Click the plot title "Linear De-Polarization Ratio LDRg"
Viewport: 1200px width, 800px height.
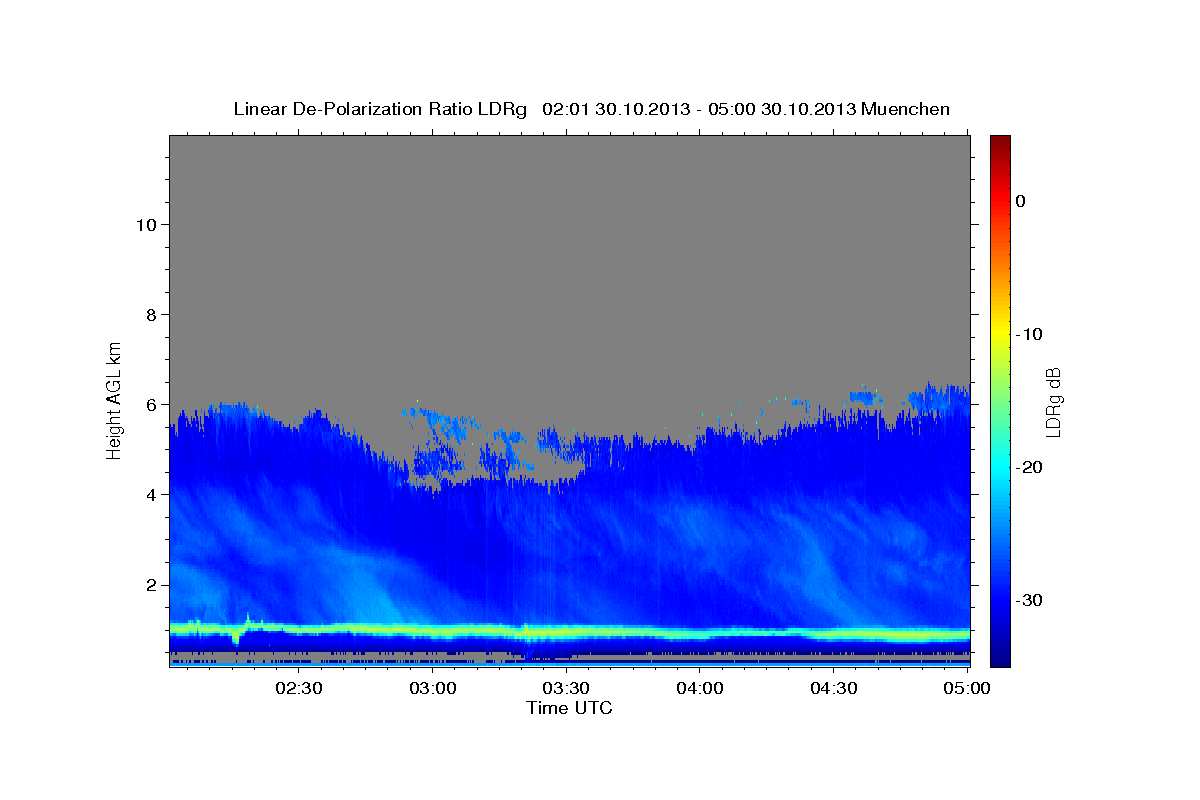pyautogui.click(x=379, y=109)
